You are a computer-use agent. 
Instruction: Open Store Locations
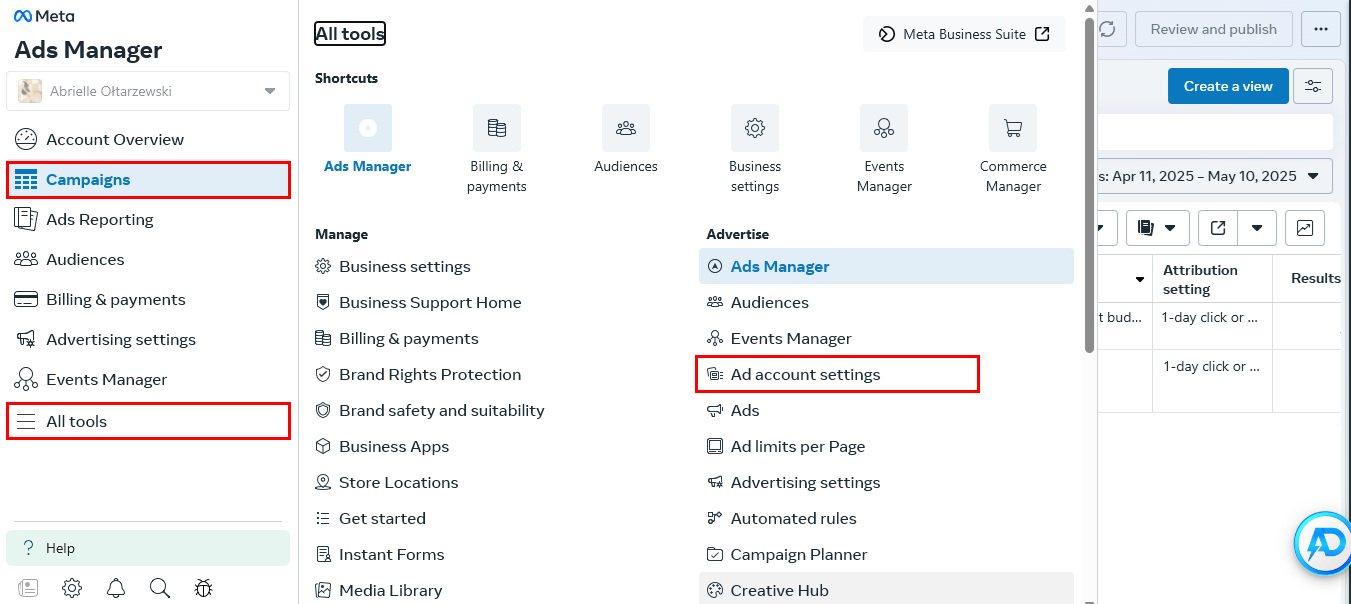click(x=387, y=483)
